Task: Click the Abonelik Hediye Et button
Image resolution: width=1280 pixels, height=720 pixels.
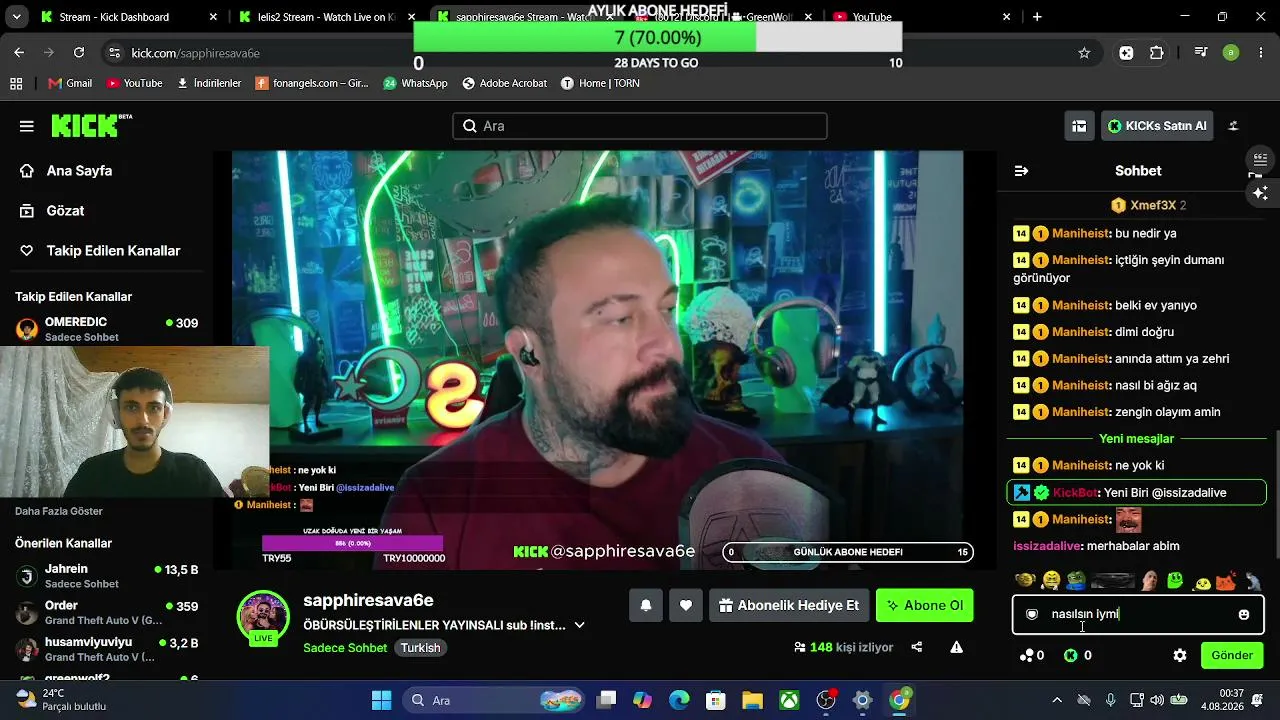Action: pos(788,605)
